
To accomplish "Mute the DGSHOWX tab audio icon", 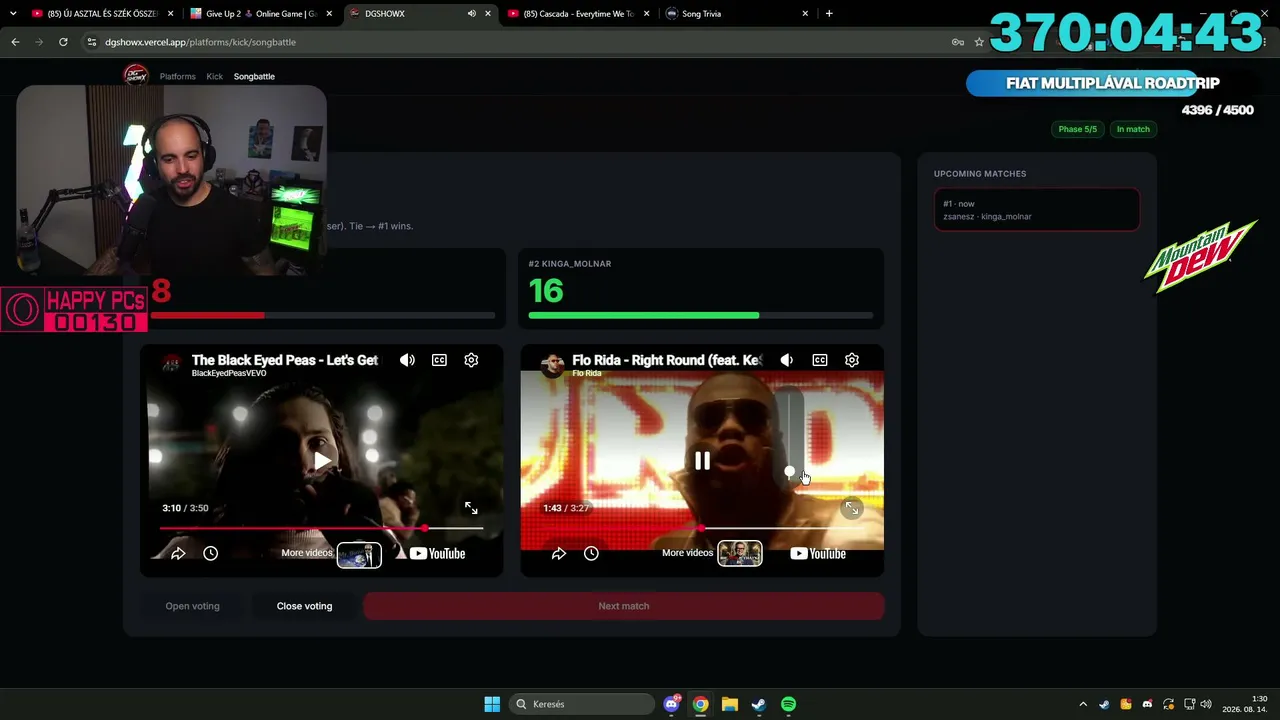I will click(471, 14).
